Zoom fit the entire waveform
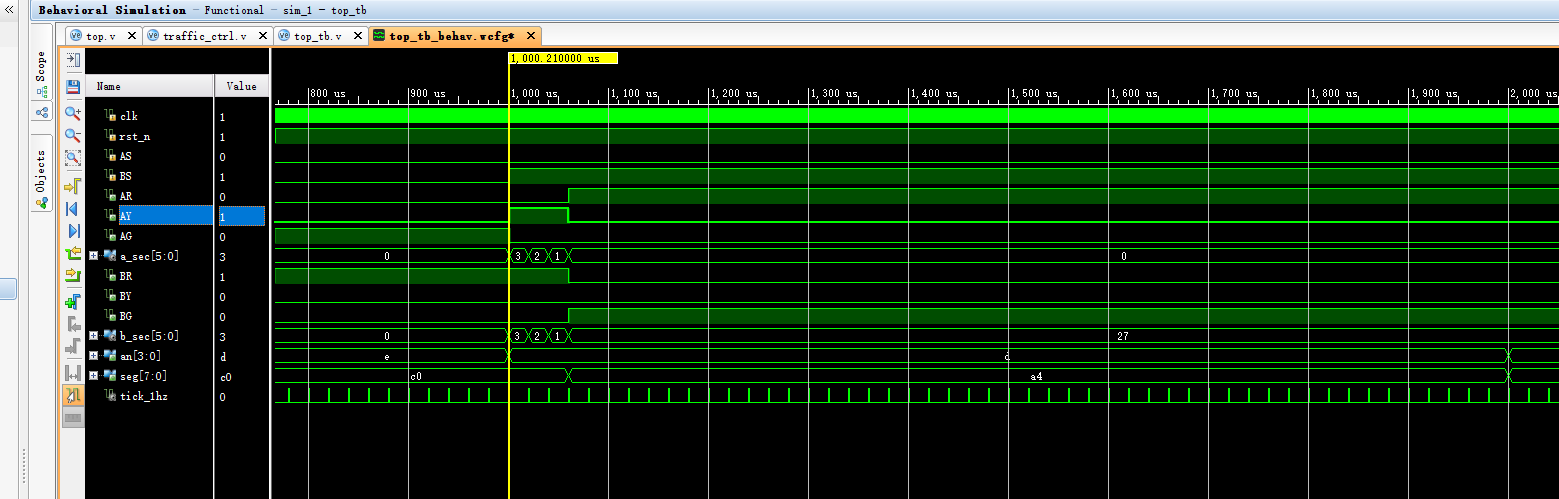 (x=73, y=157)
